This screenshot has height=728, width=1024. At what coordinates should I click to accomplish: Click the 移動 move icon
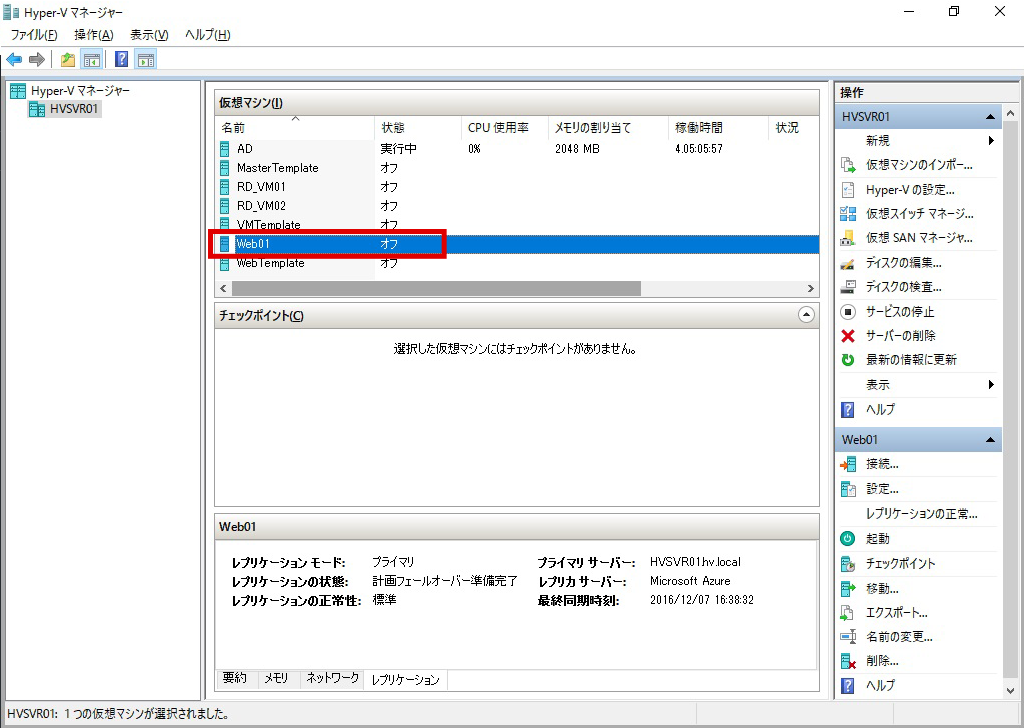click(x=848, y=589)
